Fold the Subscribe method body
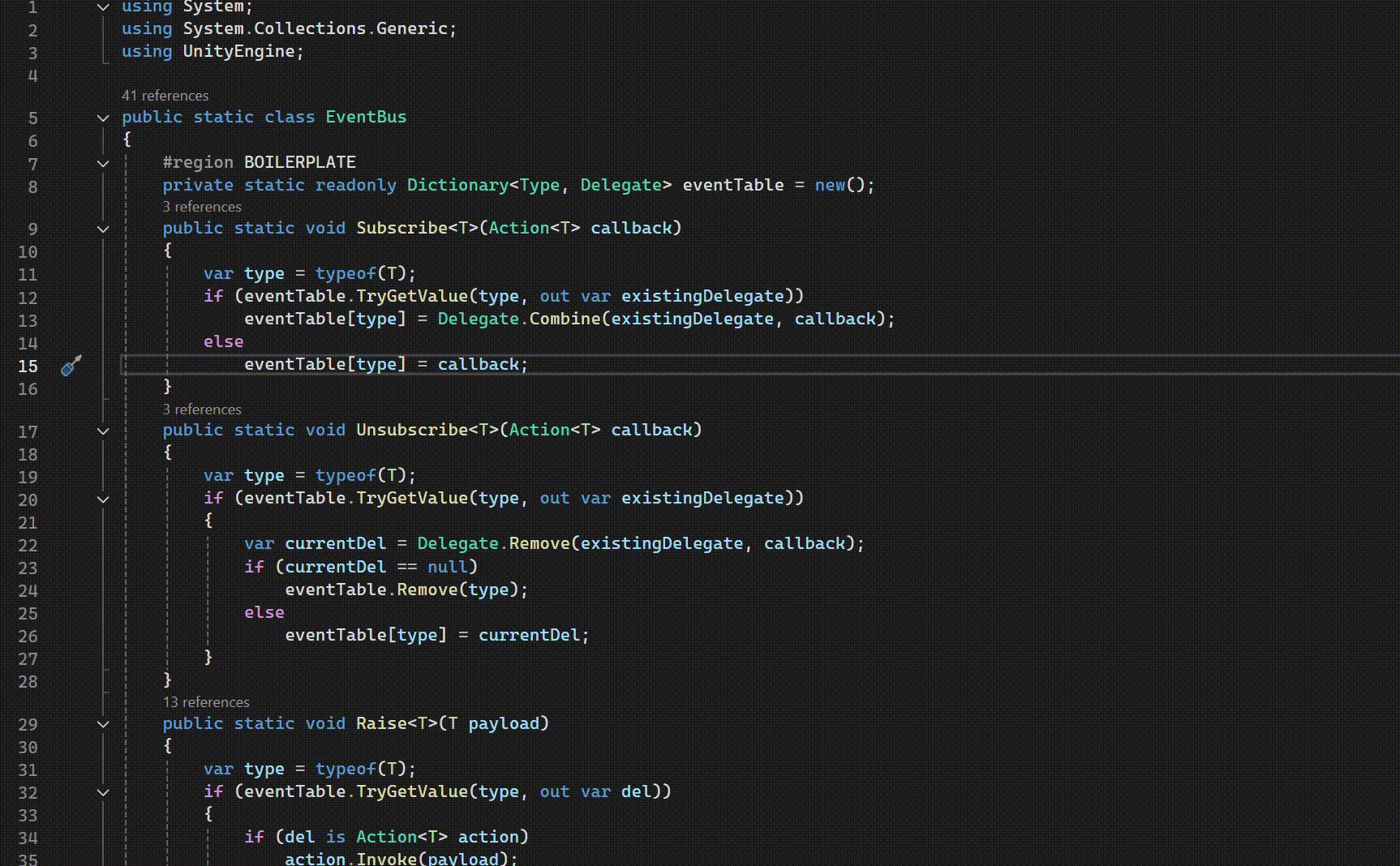 [103, 229]
